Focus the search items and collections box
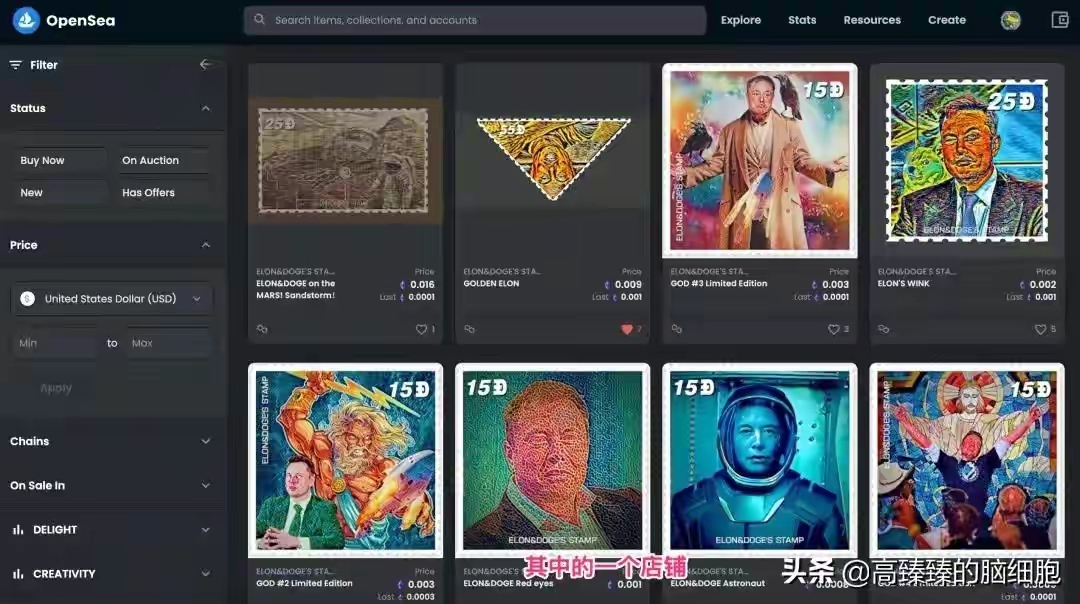This screenshot has height=604, width=1080. coord(475,20)
